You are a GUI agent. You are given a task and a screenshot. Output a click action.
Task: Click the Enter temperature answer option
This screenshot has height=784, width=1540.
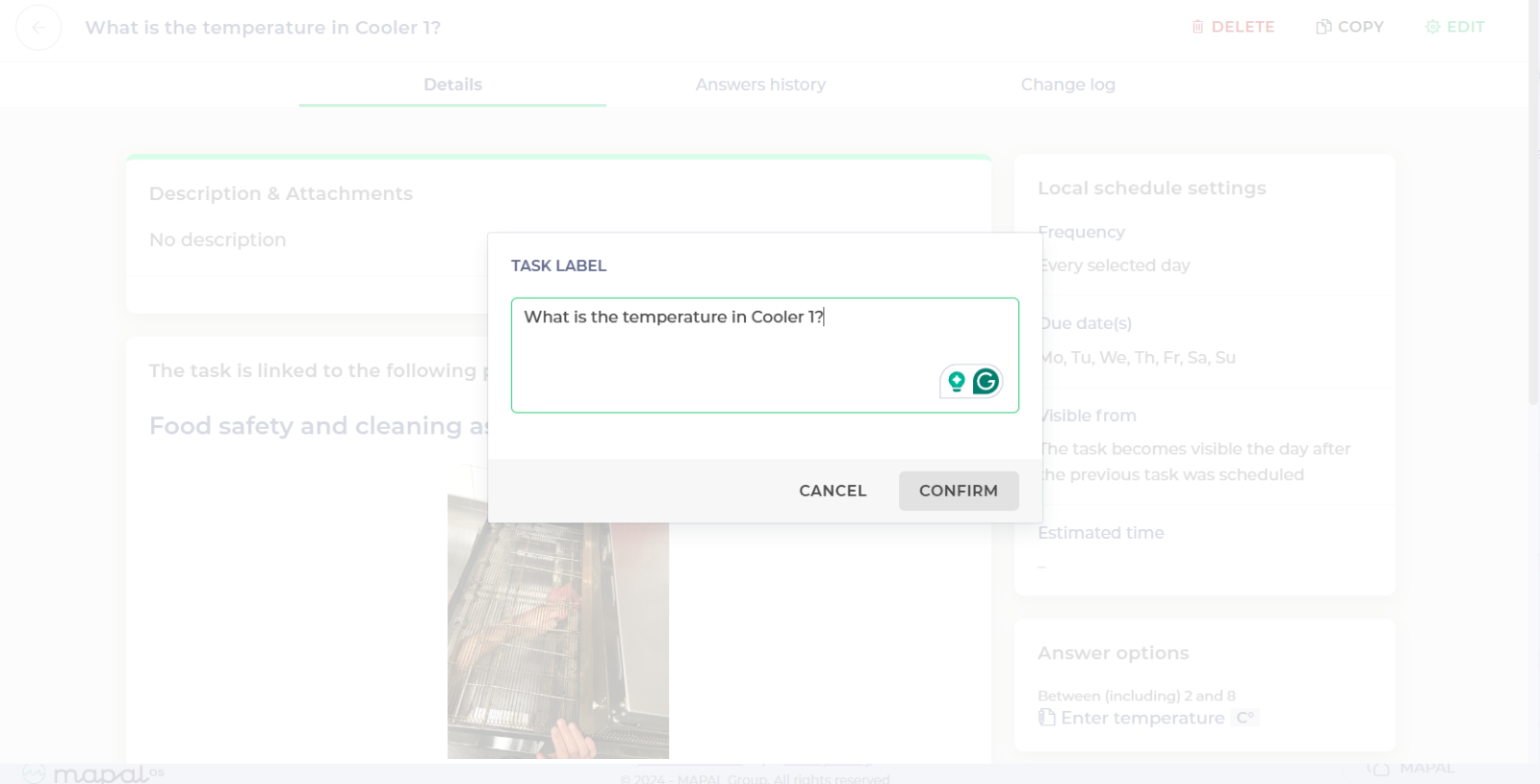pyautogui.click(x=1142, y=718)
